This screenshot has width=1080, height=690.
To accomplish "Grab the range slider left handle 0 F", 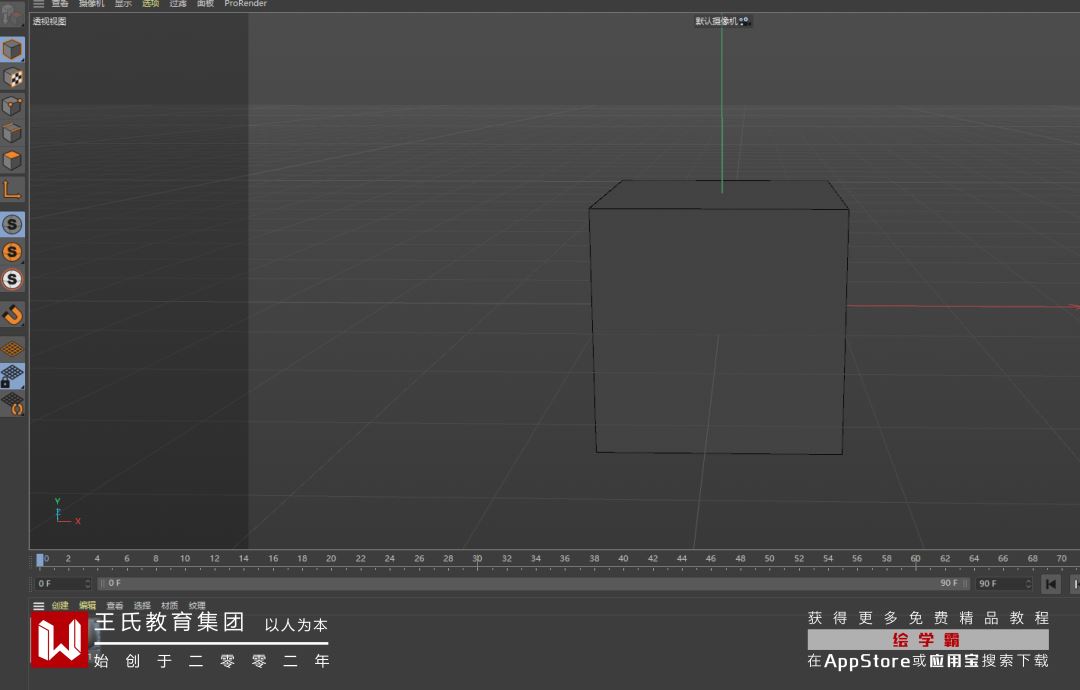I will coord(102,583).
